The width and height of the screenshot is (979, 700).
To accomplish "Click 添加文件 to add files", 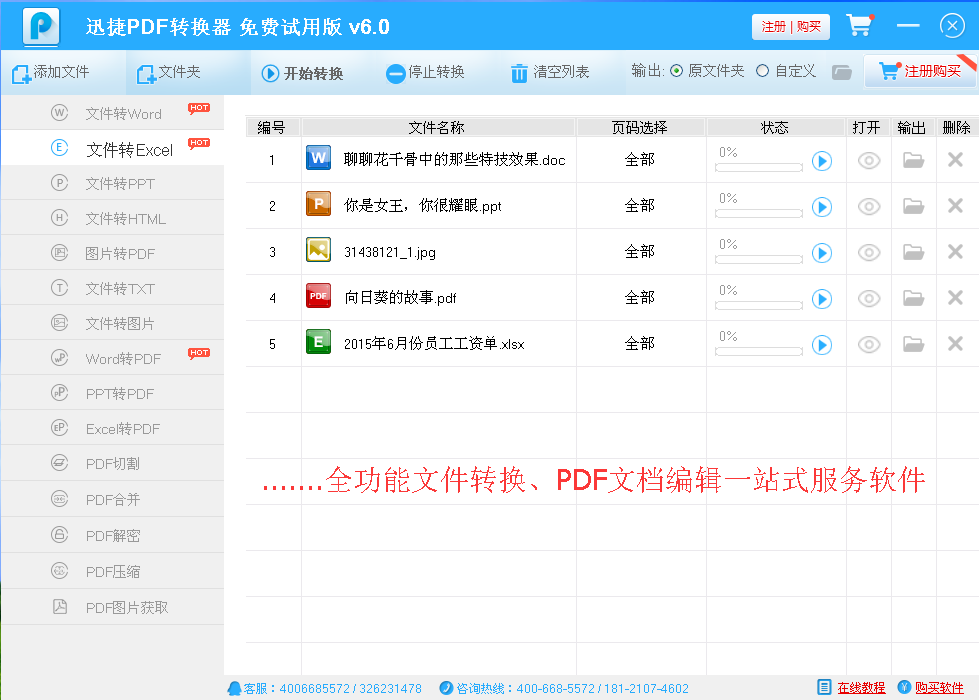I will pos(51,72).
